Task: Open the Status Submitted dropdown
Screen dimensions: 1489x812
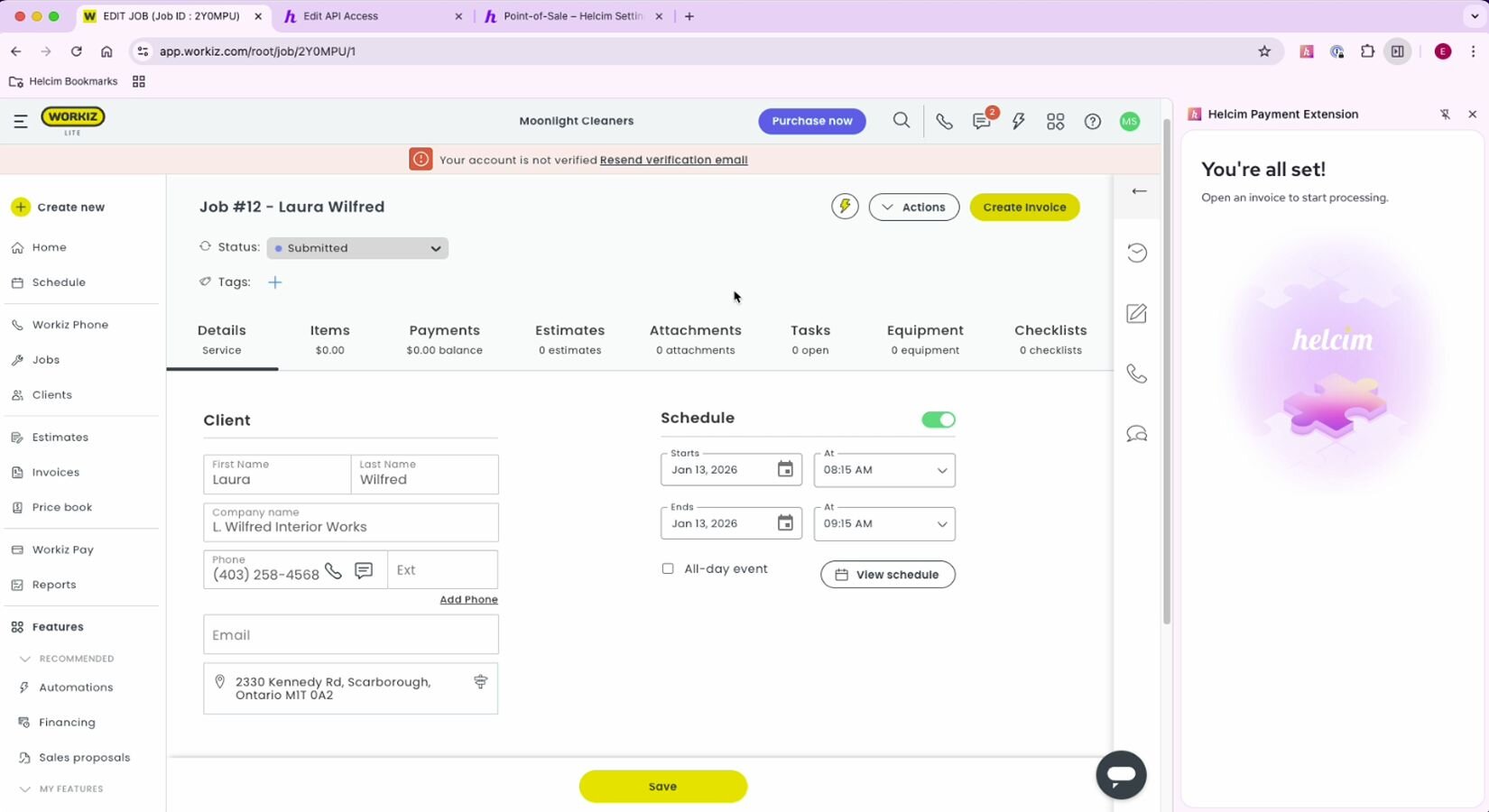Action: 357,248
